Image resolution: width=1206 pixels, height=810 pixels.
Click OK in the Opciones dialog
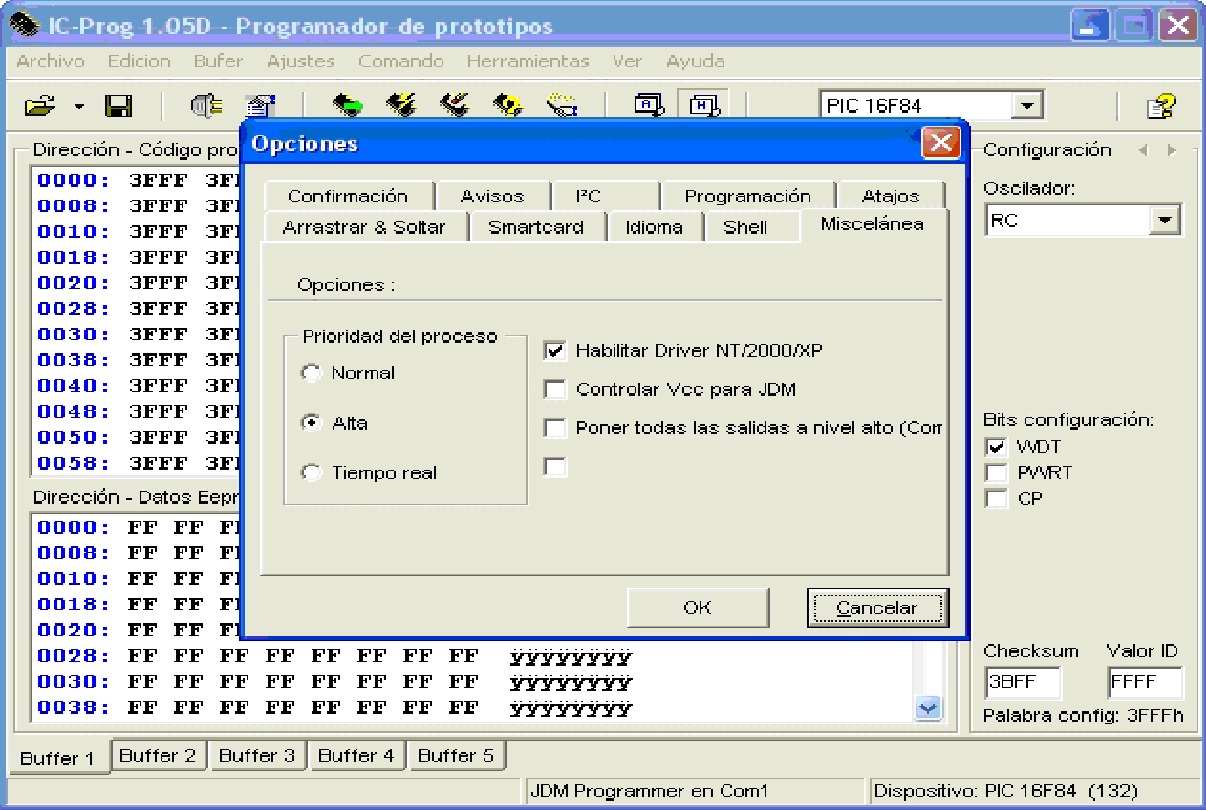tap(697, 607)
